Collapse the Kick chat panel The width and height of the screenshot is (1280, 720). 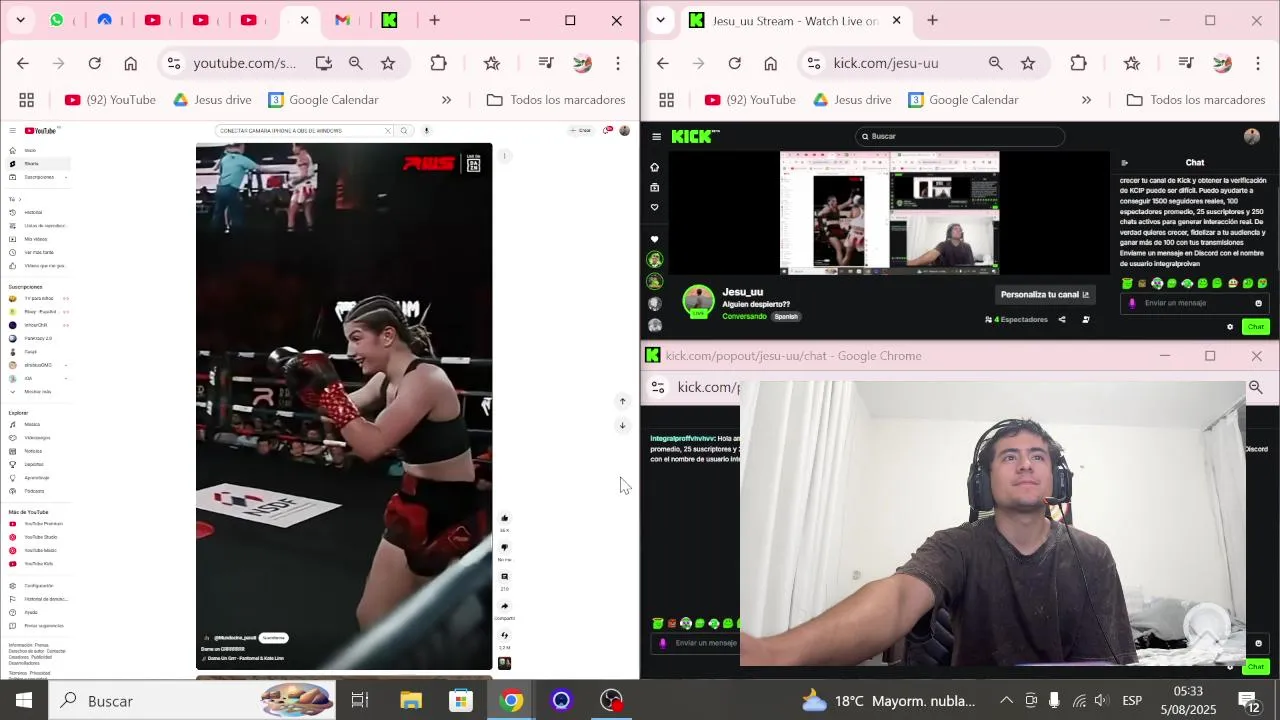point(1124,163)
